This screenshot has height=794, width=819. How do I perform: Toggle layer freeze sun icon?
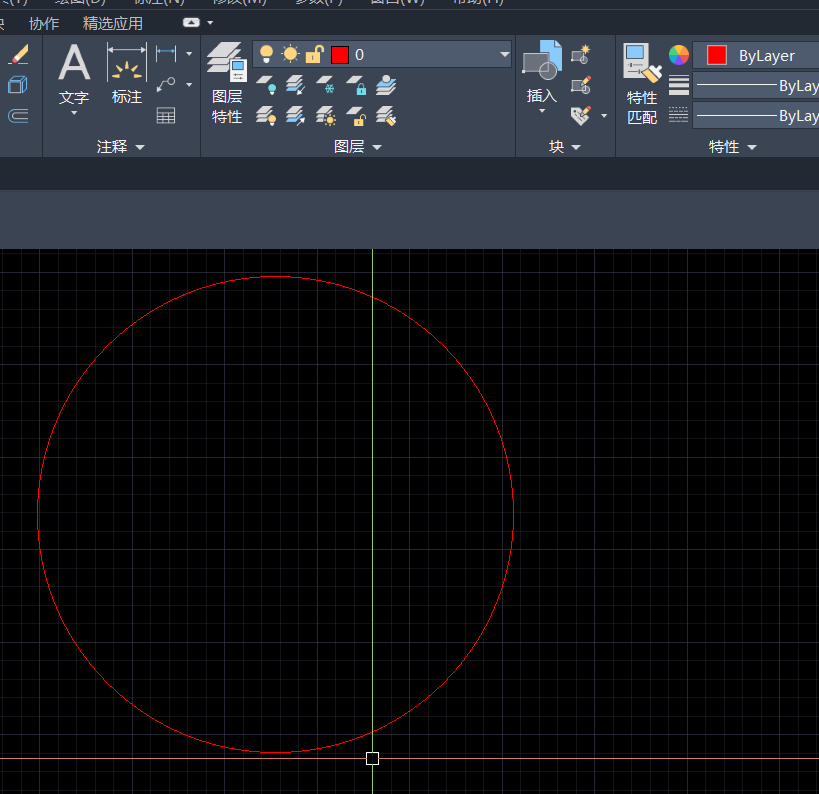click(290, 55)
